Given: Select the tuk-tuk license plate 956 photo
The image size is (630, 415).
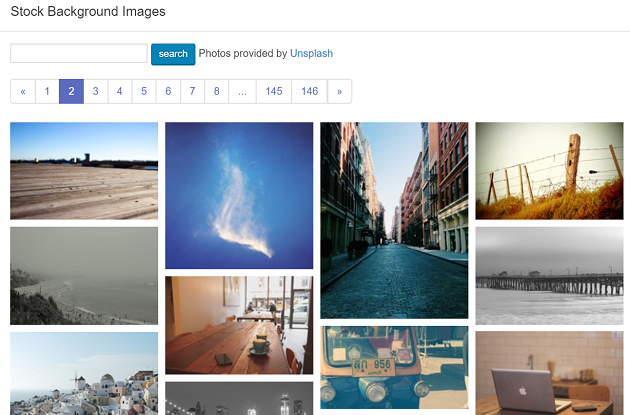Looking at the screenshot, I should (x=394, y=367).
